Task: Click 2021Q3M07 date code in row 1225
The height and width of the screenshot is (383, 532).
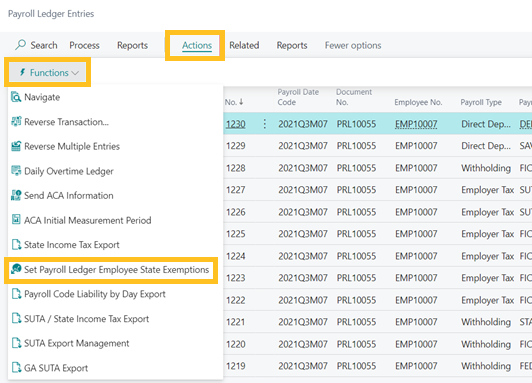Action: click(x=303, y=234)
